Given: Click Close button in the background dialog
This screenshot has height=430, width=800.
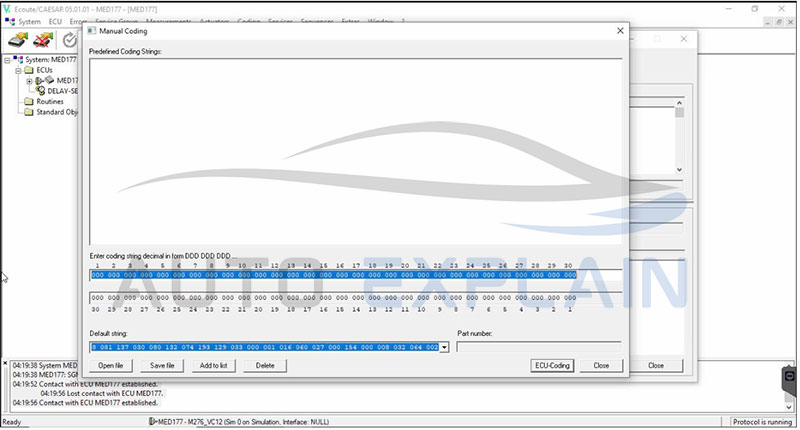Looking at the screenshot, I should pyautogui.click(x=656, y=366).
